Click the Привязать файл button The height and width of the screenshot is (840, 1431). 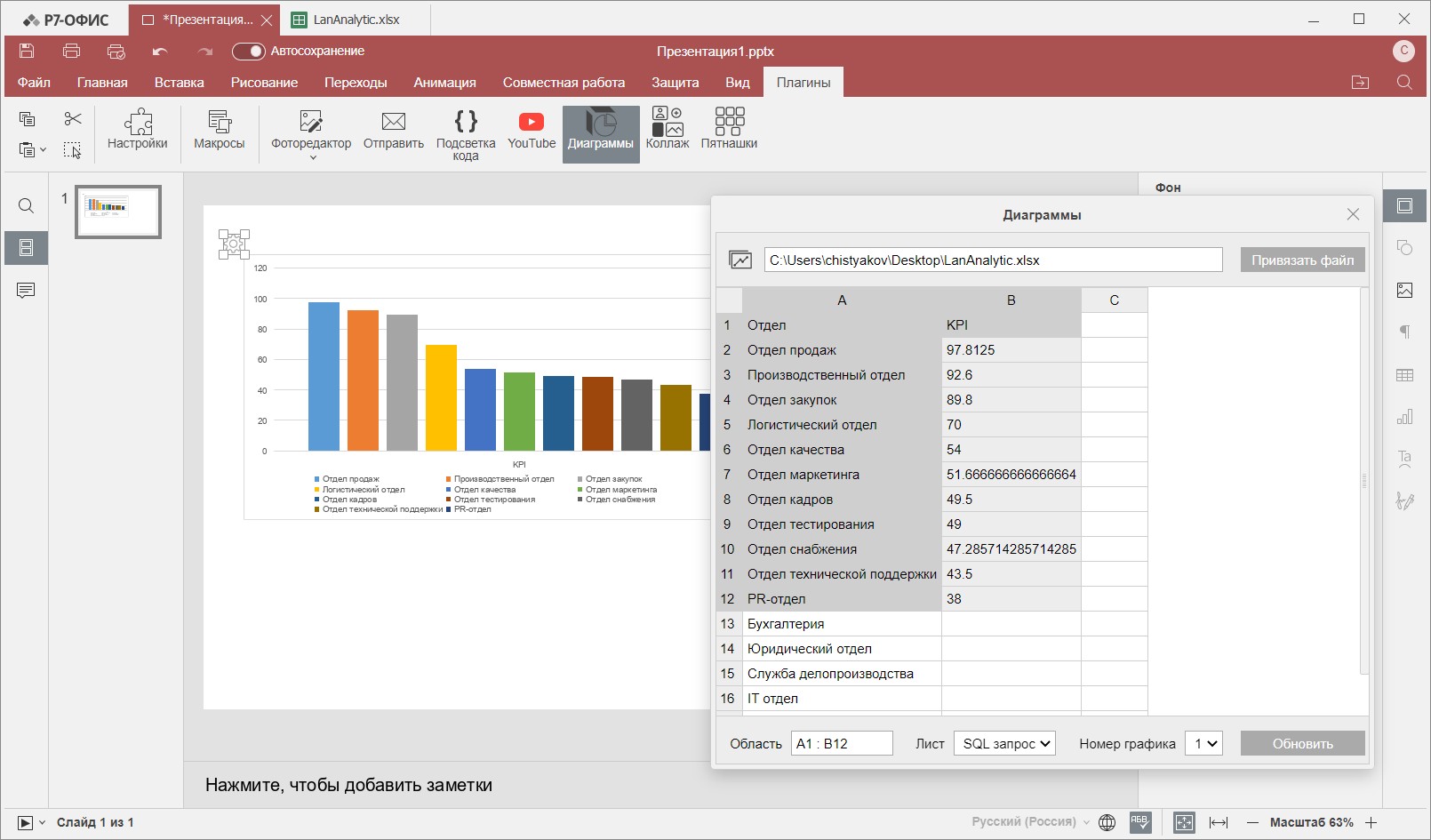1302,260
